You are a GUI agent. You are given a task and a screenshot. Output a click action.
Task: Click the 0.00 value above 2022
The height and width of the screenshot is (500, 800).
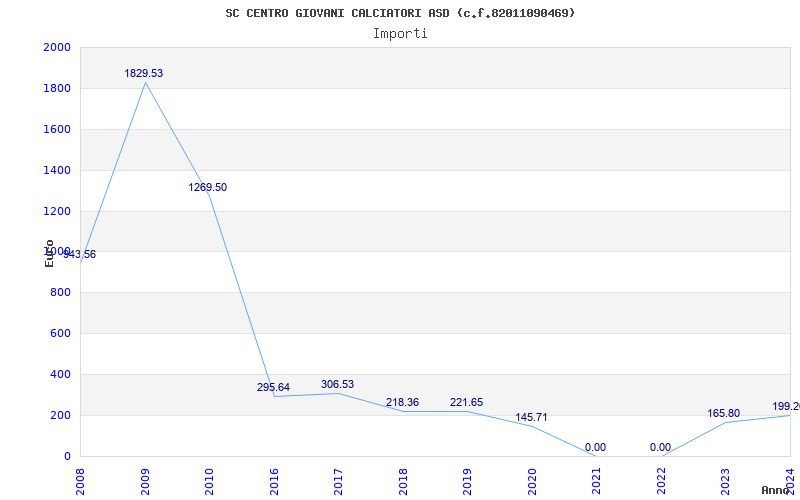[x=660, y=447]
